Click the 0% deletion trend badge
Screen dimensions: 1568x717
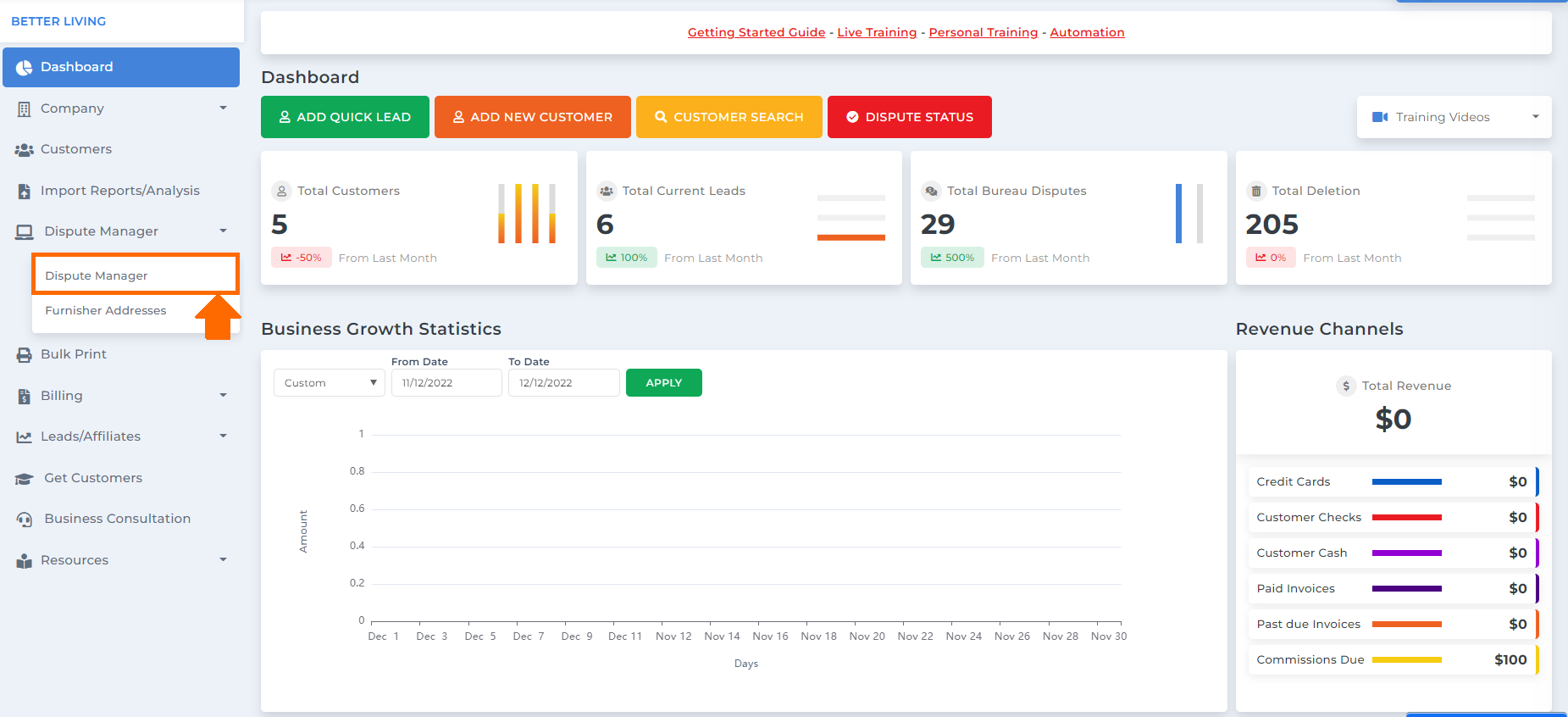(1271, 258)
